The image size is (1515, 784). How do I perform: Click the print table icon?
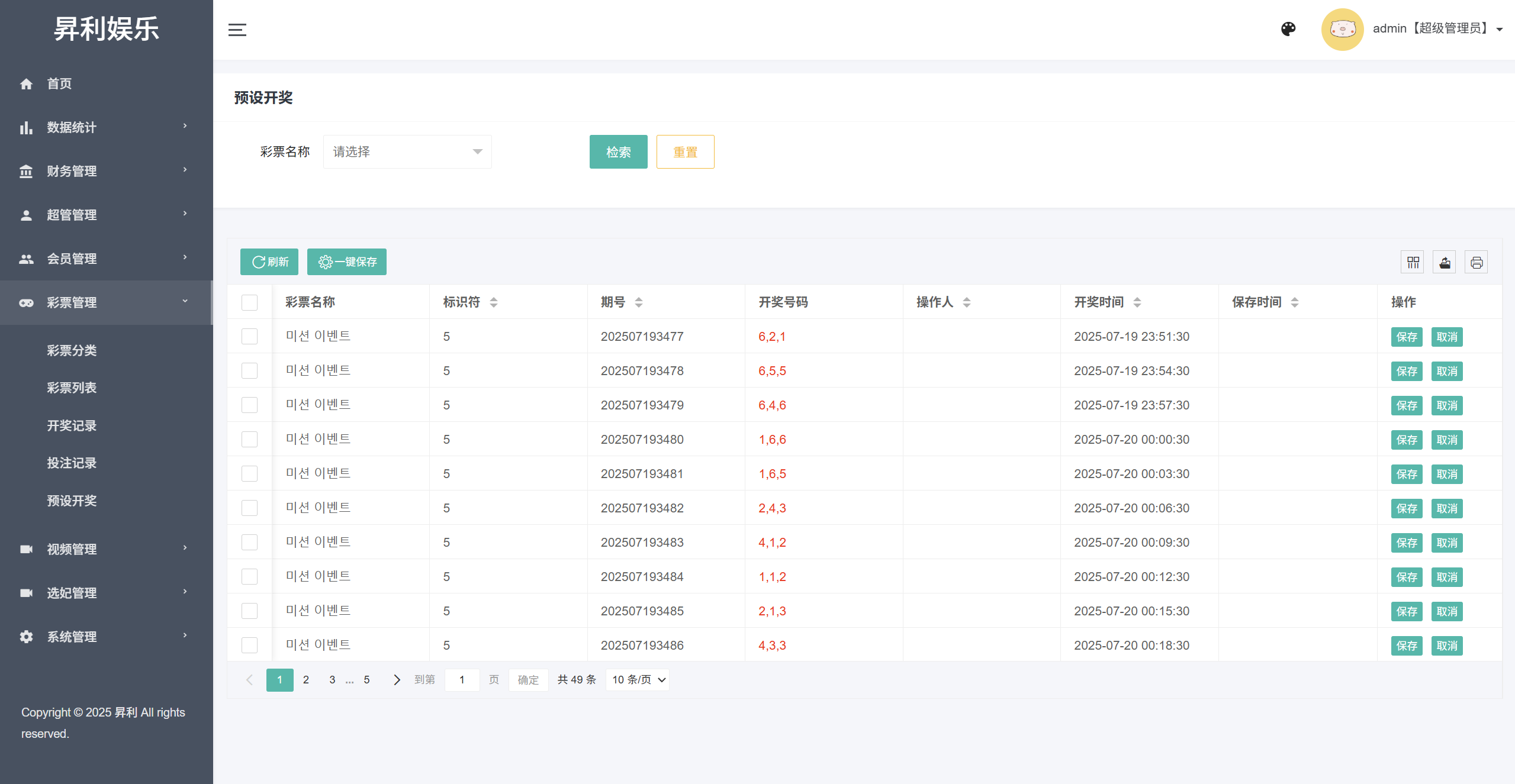tap(1477, 262)
